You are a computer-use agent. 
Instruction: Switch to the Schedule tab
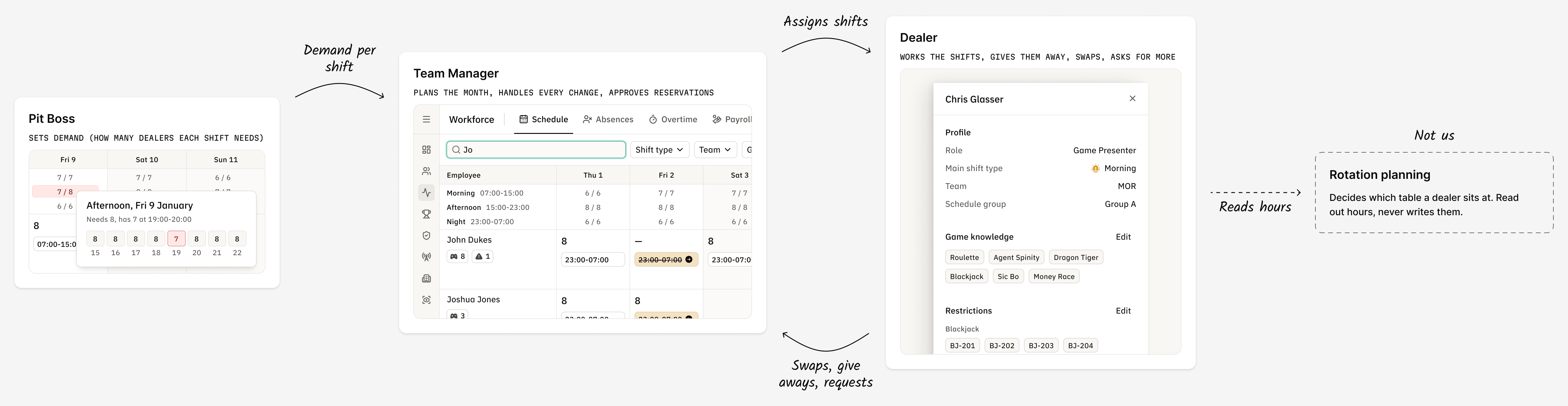543,119
